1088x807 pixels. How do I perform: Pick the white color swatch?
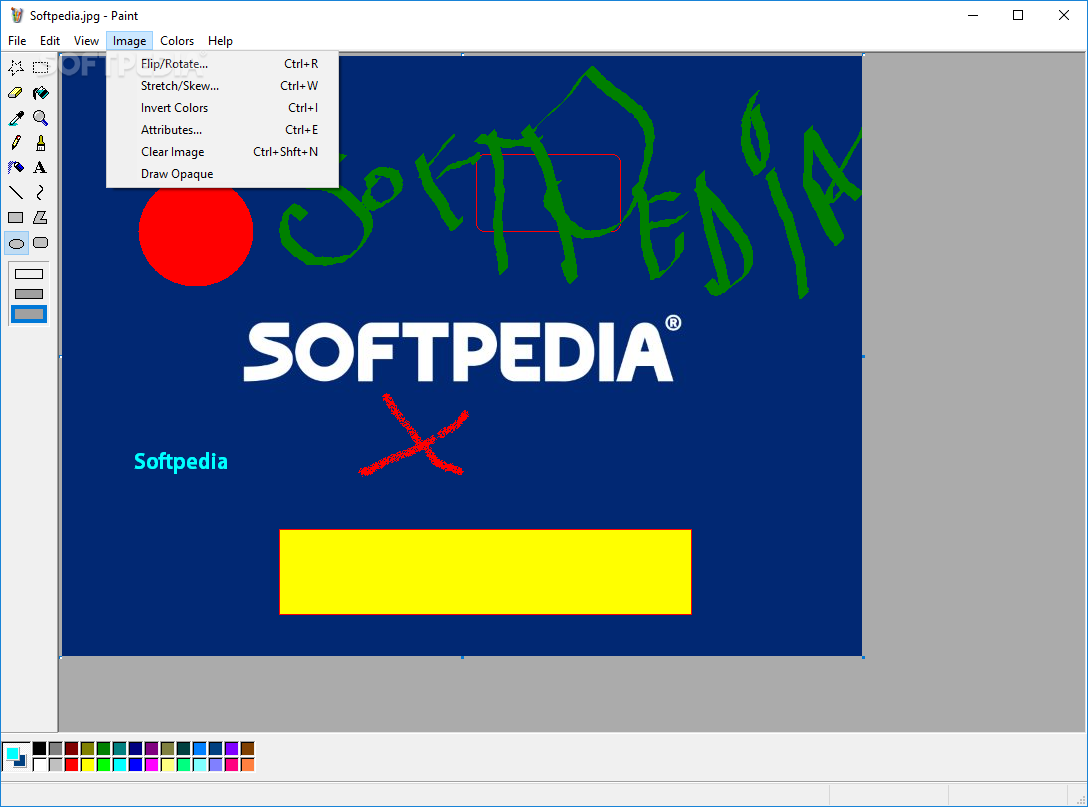tap(40, 765)
